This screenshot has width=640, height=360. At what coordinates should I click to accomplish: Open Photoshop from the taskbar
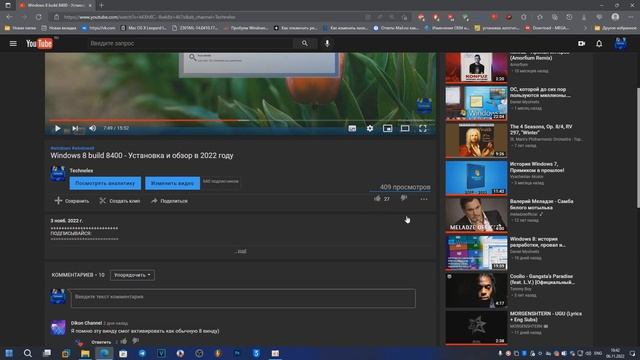pyautogui.click(x=237, y=353)
